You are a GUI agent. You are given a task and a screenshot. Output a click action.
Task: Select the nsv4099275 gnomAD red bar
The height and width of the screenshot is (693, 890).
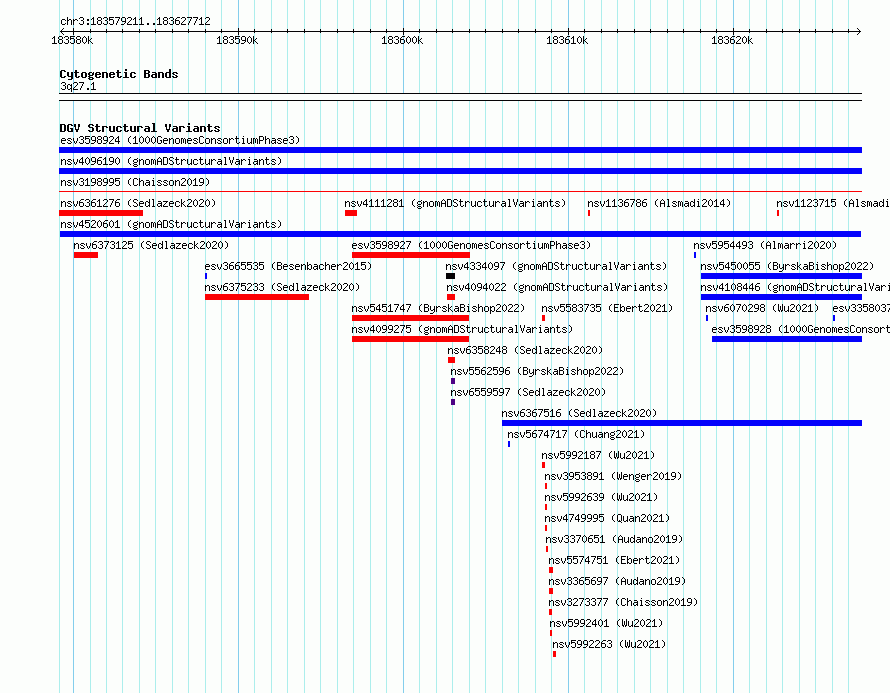[x=410, y=339]
